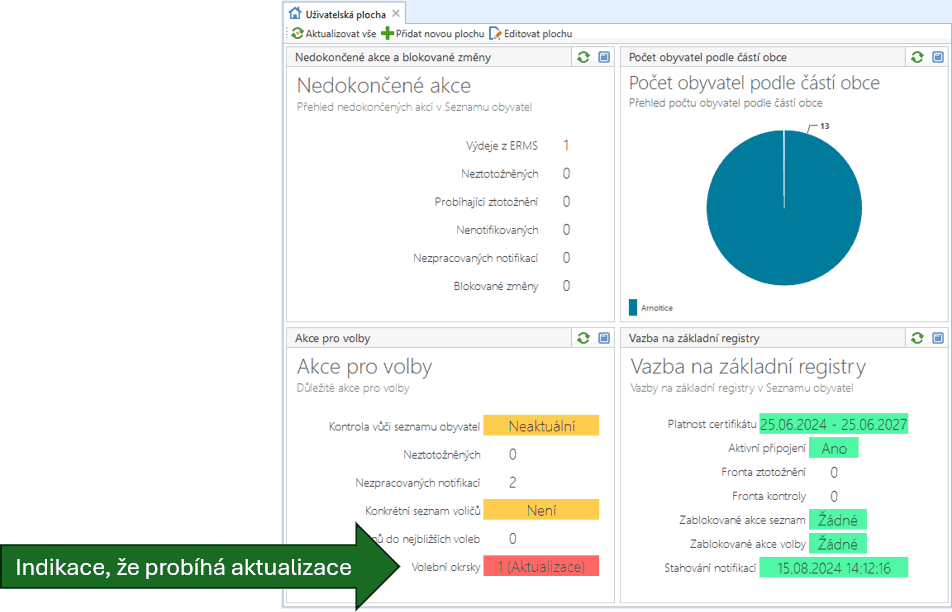The image size is (952, 612).
Task: Click blue square icon in Vazba na základní registry header
Action: point(938,338)
